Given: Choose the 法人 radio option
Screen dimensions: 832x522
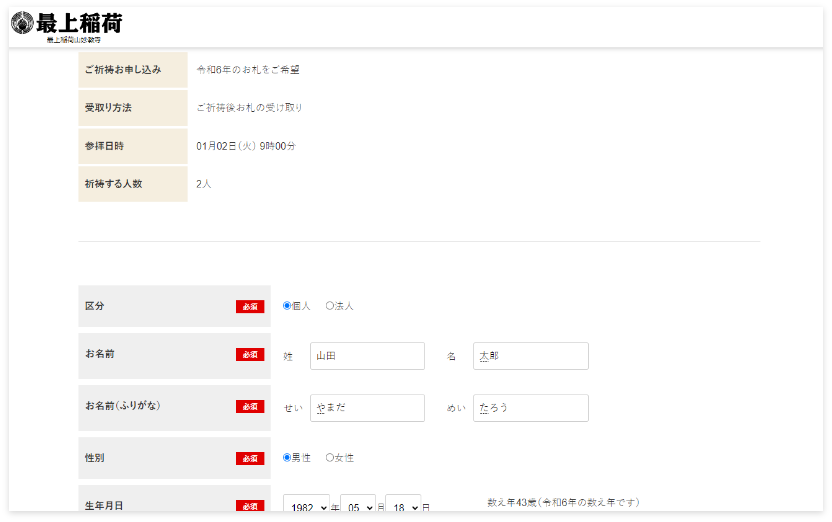Looking at the screenshot, I should tap(330, 306).
